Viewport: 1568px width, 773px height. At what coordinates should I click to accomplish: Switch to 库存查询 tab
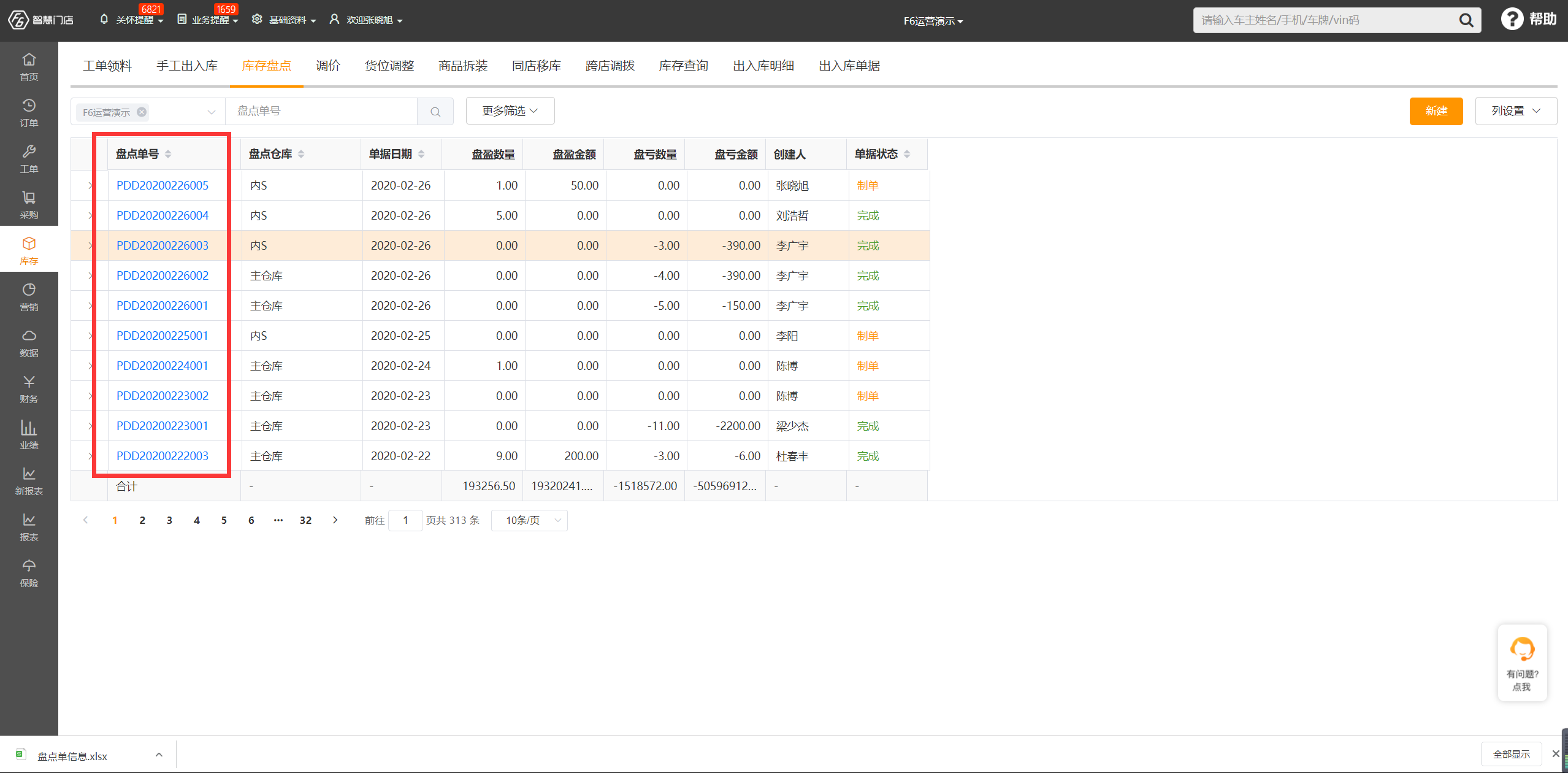click(684, 66)
